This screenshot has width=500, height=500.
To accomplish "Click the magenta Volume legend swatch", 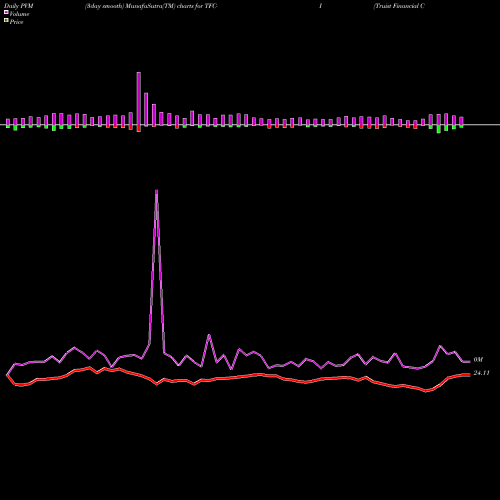I will (6, 12).
